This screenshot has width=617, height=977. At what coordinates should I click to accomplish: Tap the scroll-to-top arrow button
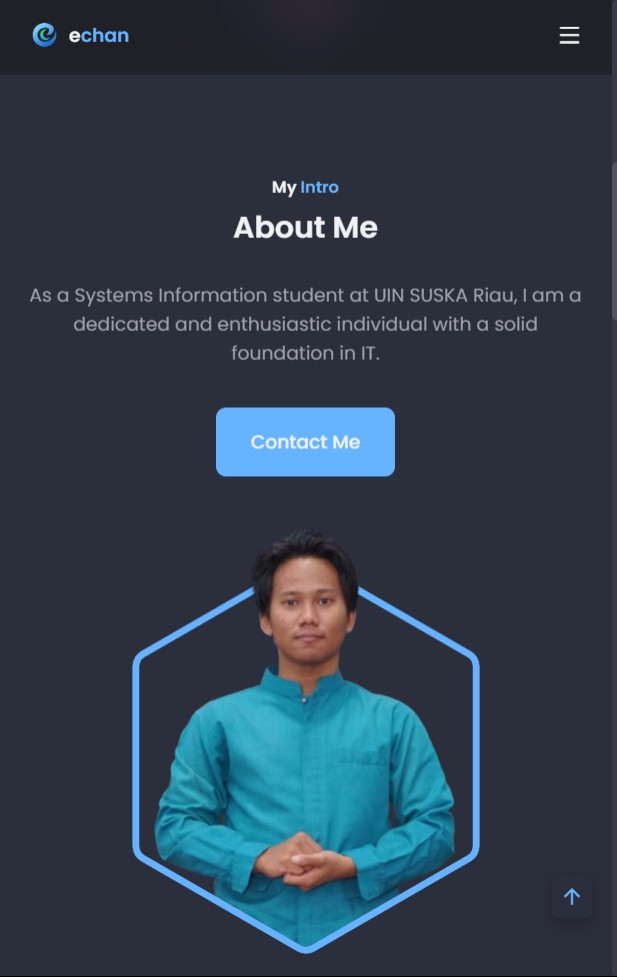[572, 897]
